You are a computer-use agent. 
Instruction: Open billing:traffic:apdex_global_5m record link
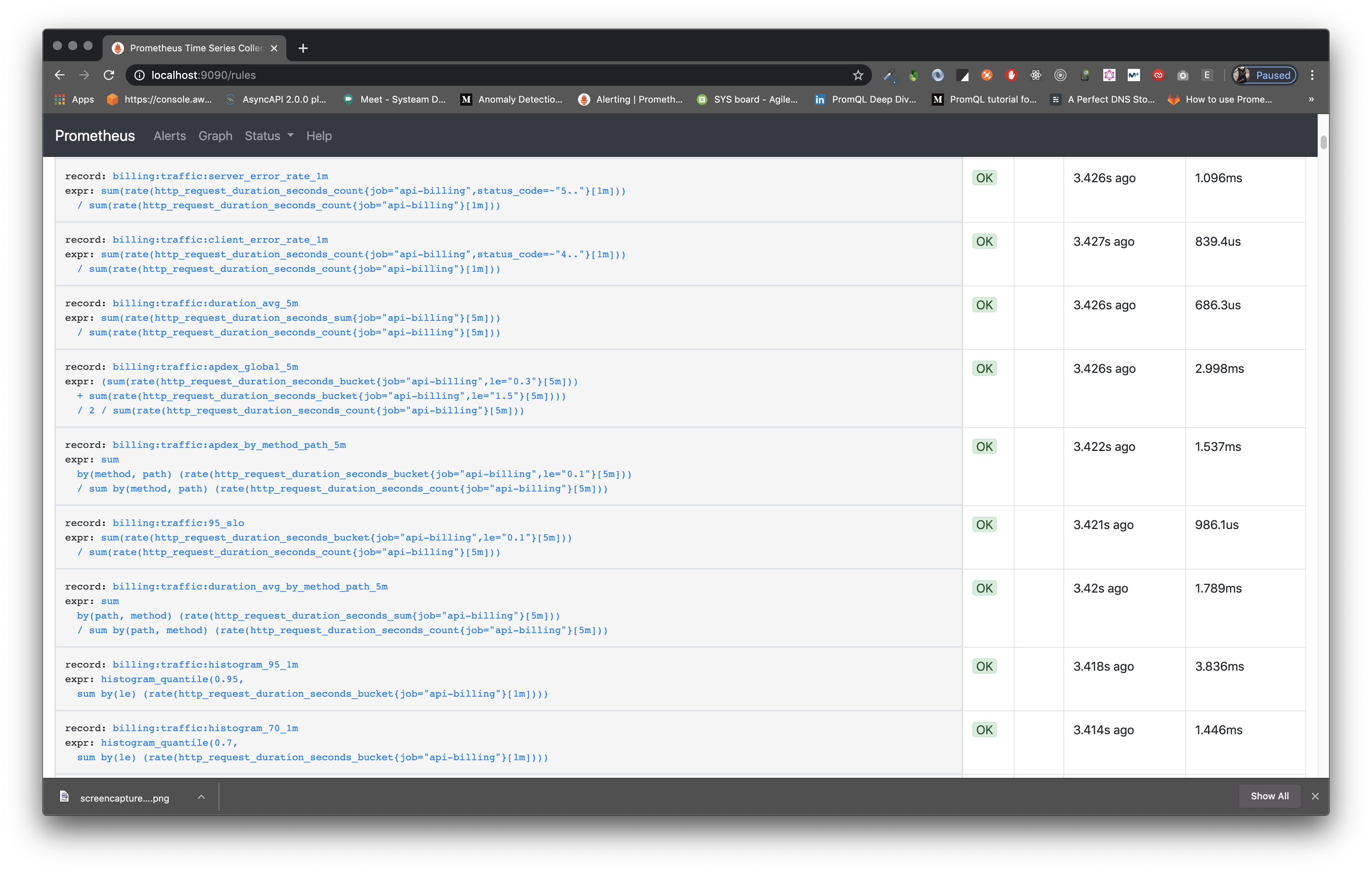[205, 367]
